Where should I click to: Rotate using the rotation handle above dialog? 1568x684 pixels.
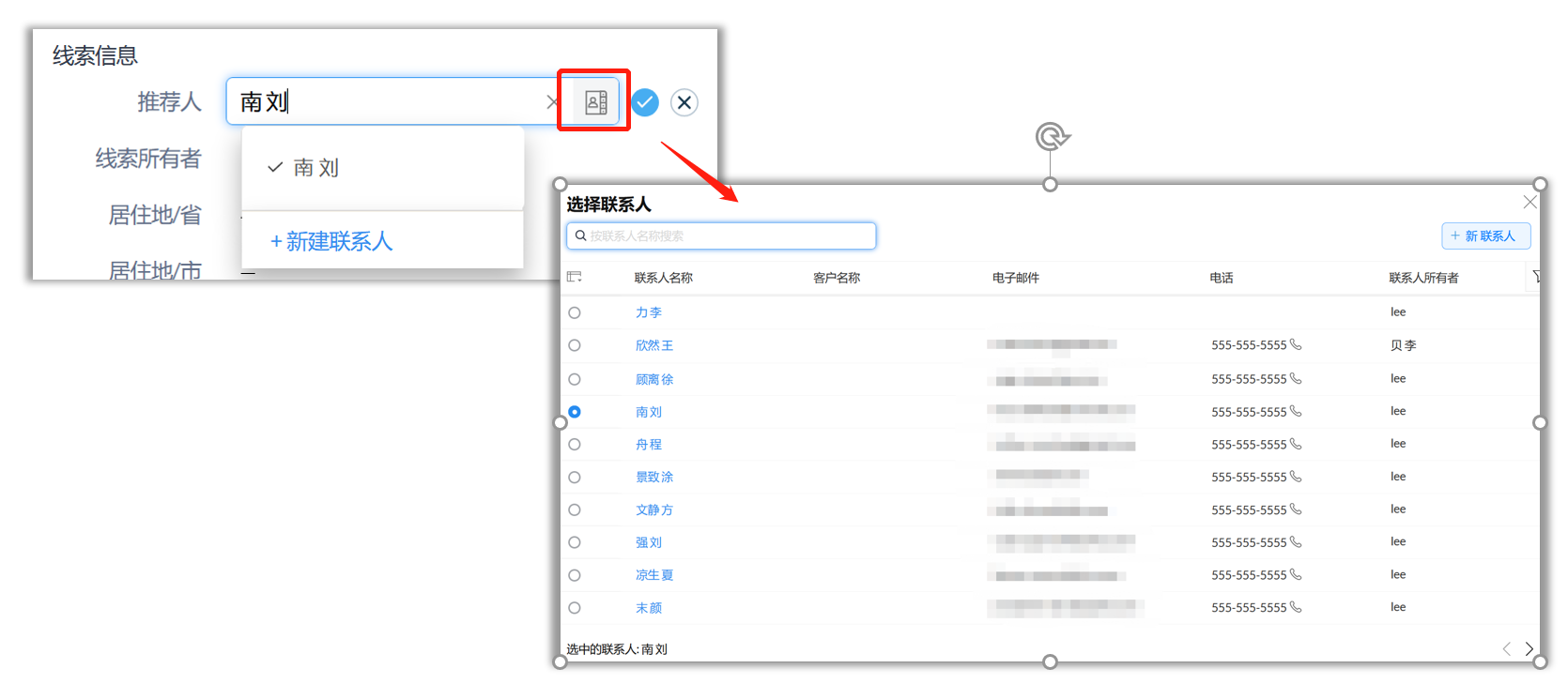[1052, 137]
